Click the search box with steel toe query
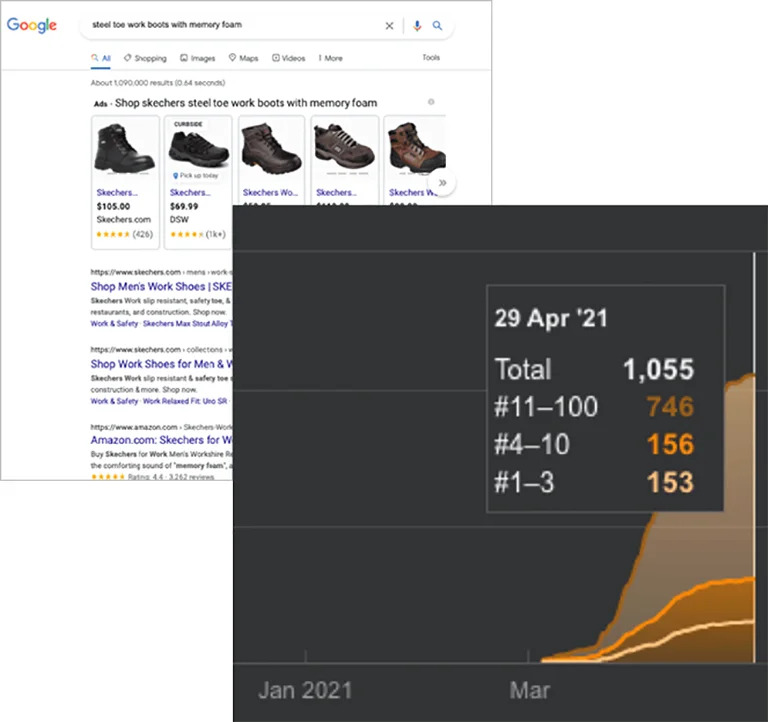This screenshot has height=722, width=768. pyautogui.click(x=267, y=25)
